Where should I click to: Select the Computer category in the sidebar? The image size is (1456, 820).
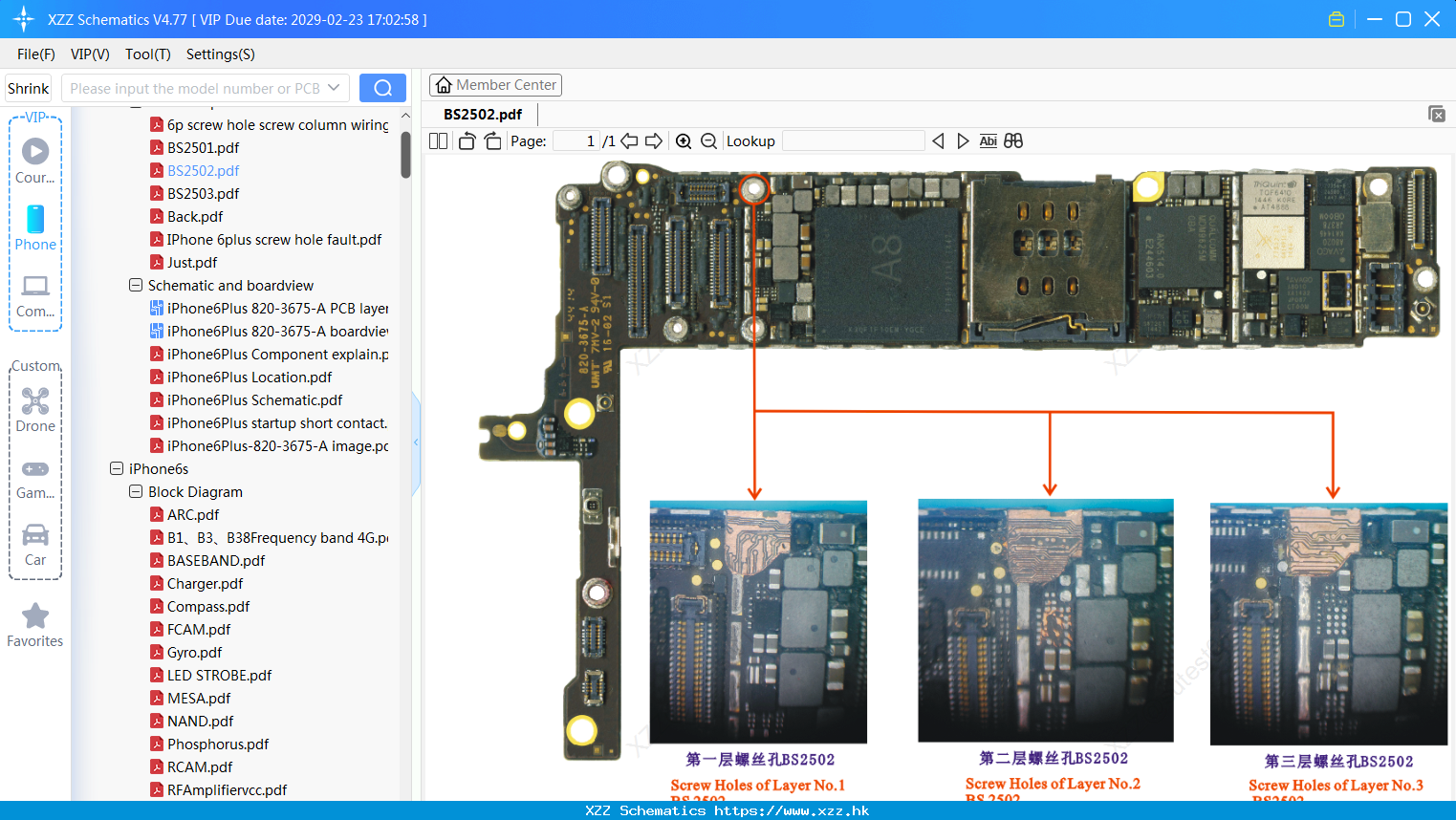35,295
